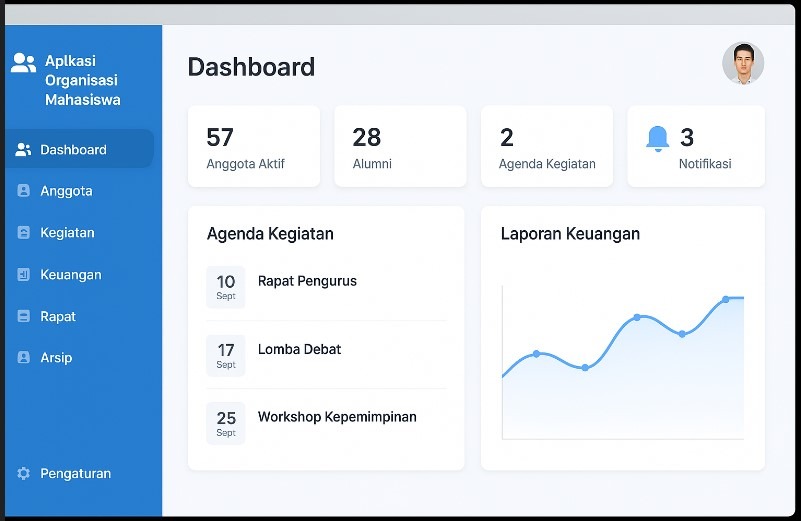The width and height of the screenshot is (801, 521).
Task: Select Keuangan in the sidebar
Action: tap(71, 275)
